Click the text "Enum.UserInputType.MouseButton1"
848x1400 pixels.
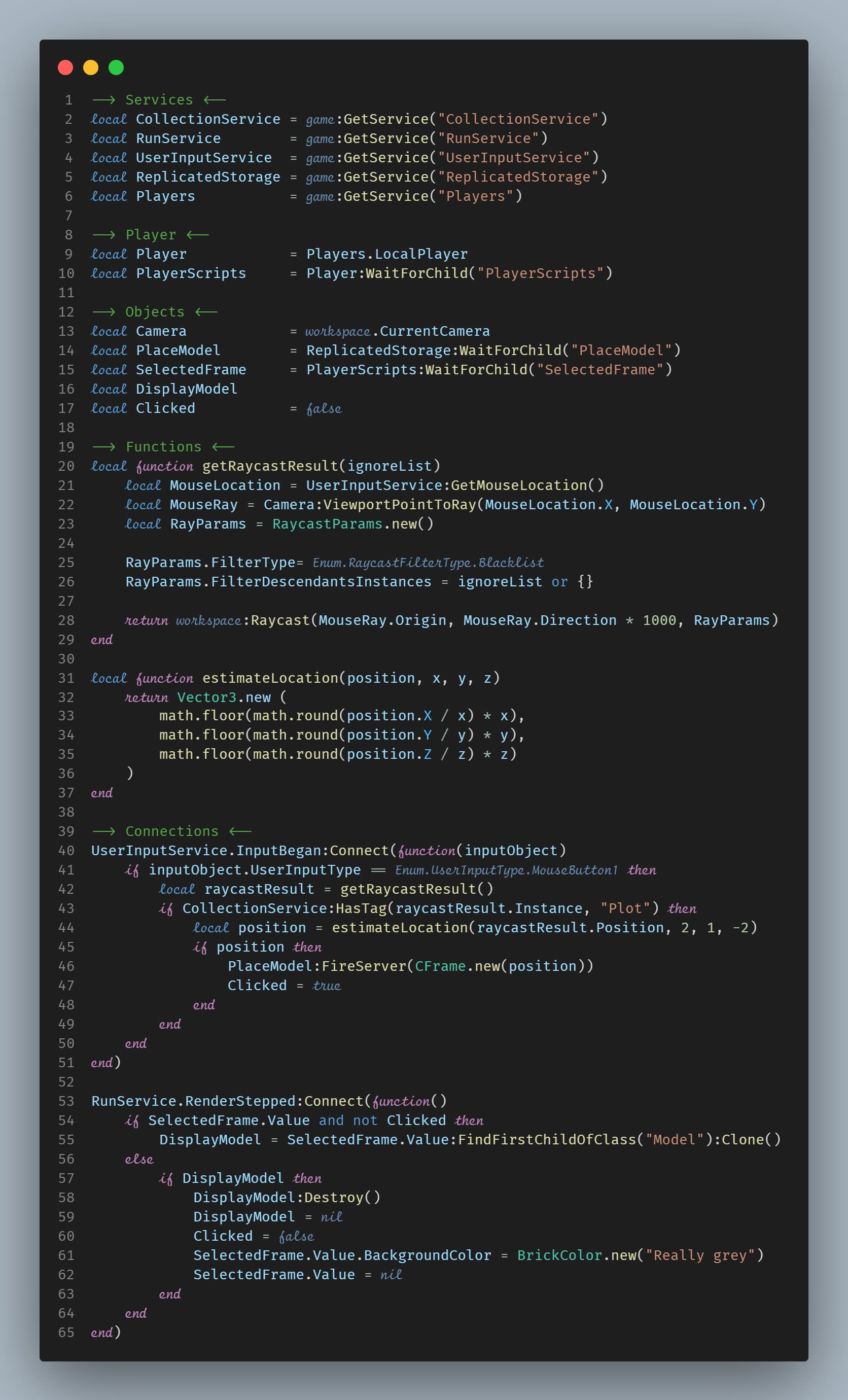pyautogui.click(x=506, y=870)
